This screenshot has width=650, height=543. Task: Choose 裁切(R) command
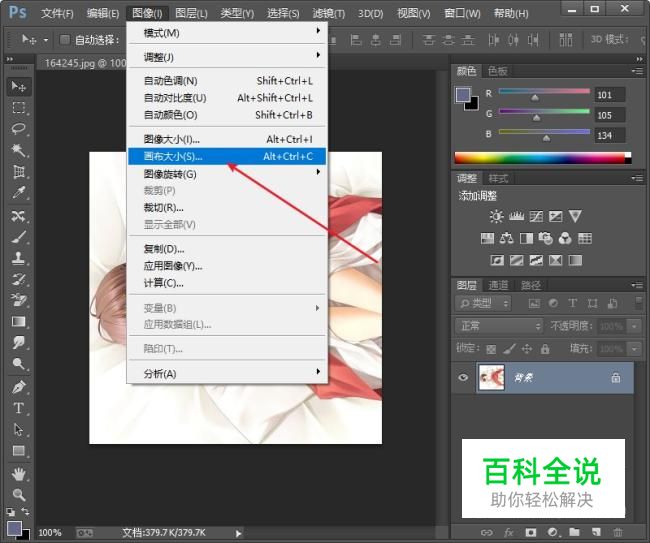226,208
